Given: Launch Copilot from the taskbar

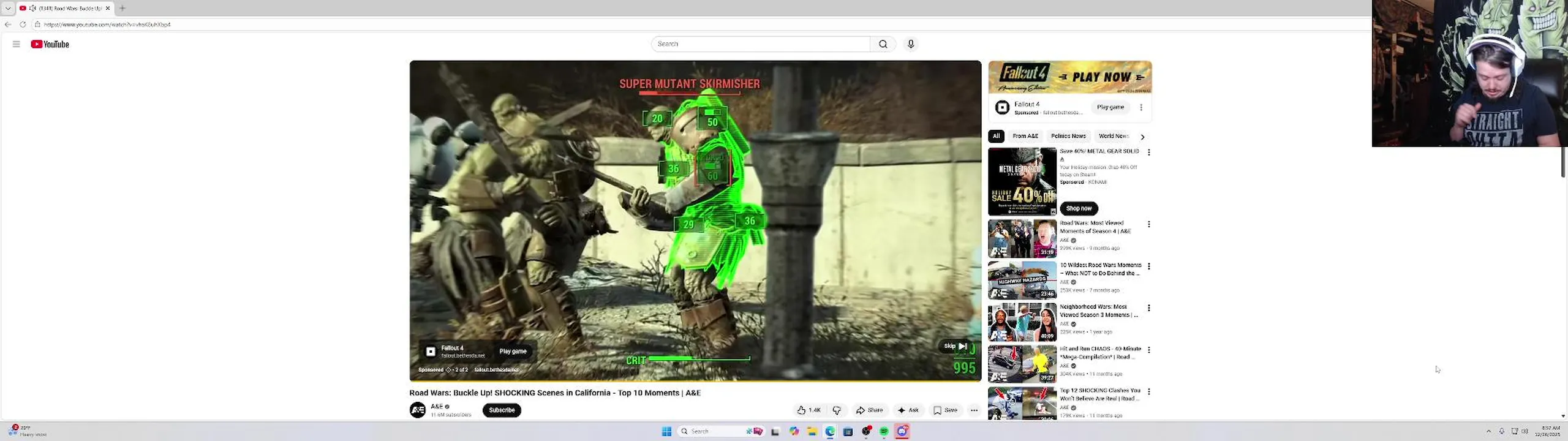Looking at the screenshot, I should point(794,431).
